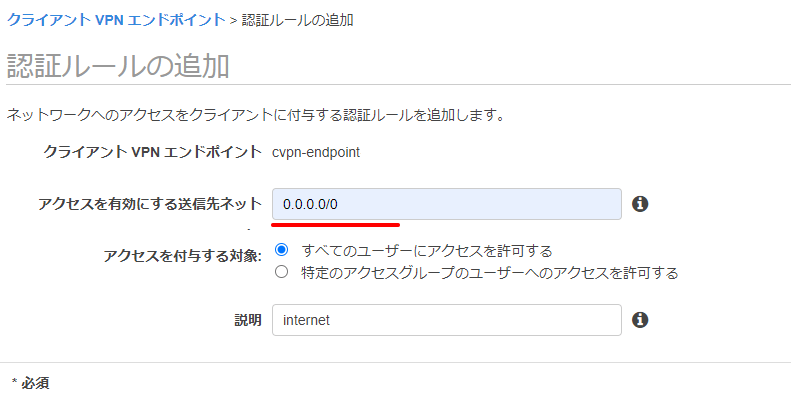Click the 説明 field containing internet

446,320
